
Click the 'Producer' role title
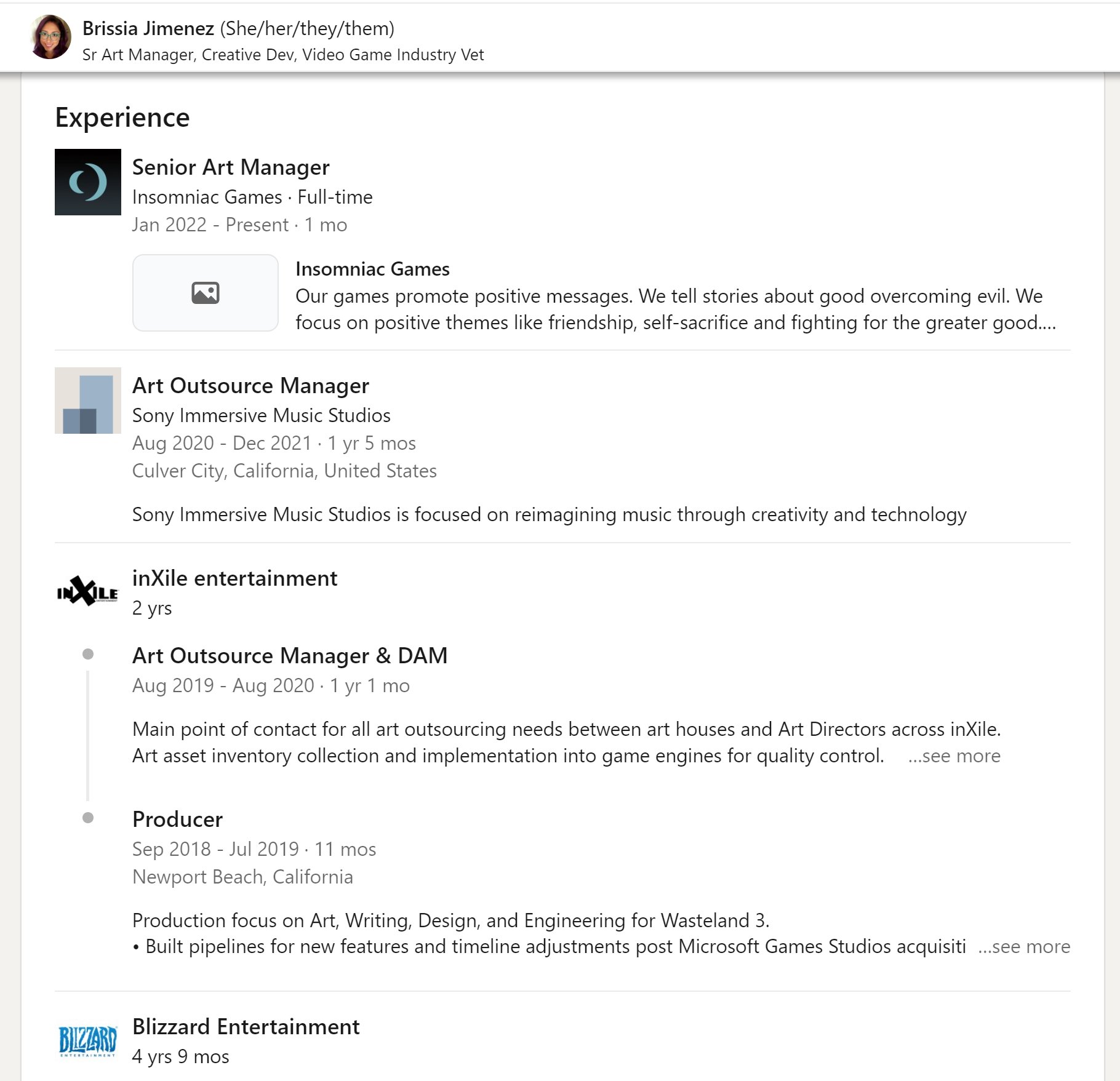point(177,820)
